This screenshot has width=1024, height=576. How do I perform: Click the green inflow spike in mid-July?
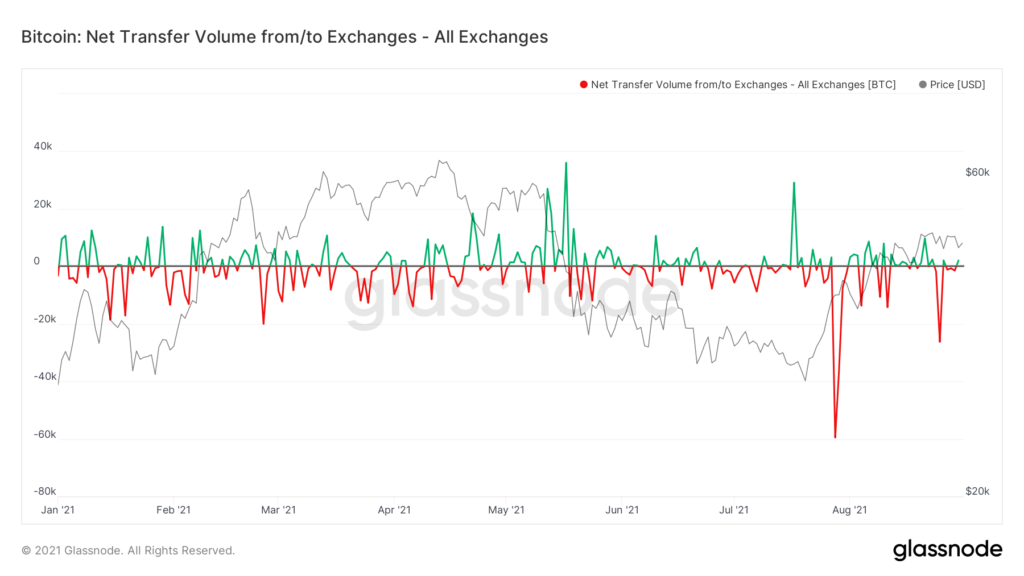793,184
